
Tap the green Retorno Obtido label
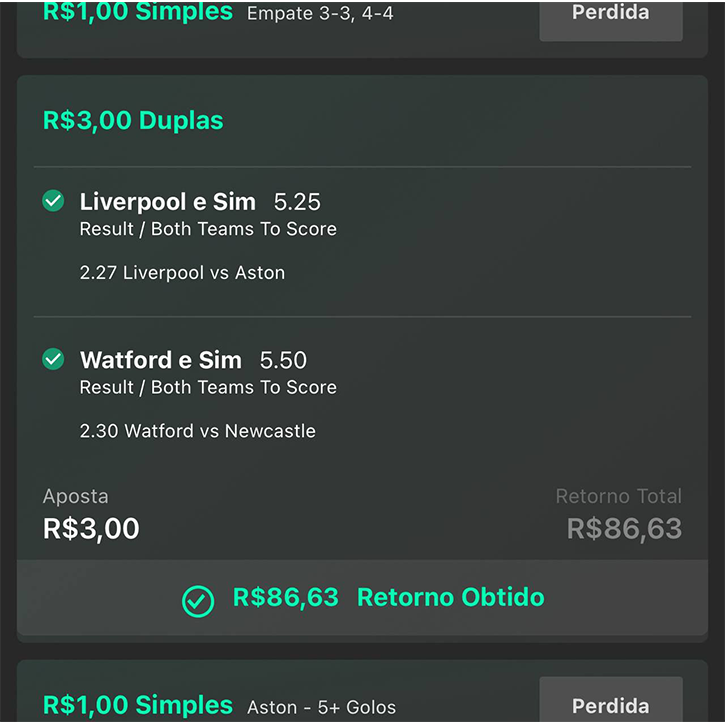tap(450, 598)
